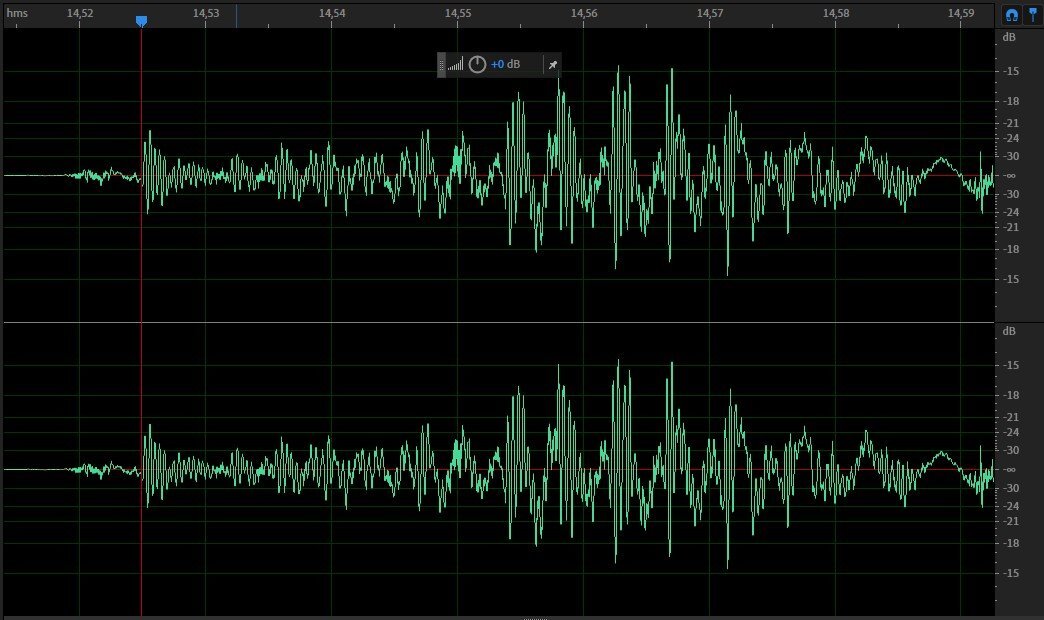The height and width of the screenshot is (620, 1044).
Task: Pin the floating gain HUD
Action: (552, 65)
